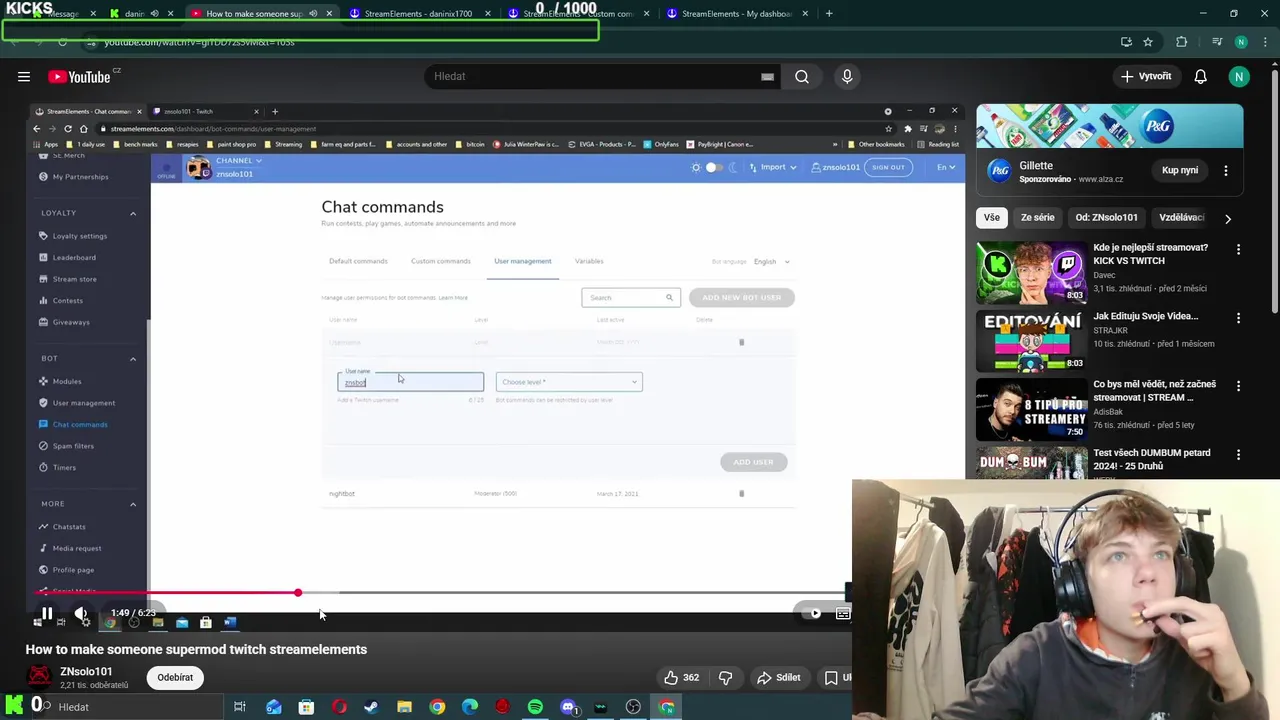Open Chat commands in StreamElements sidebar
Screen dimensions: 1280x720
(x=80, y=424)
